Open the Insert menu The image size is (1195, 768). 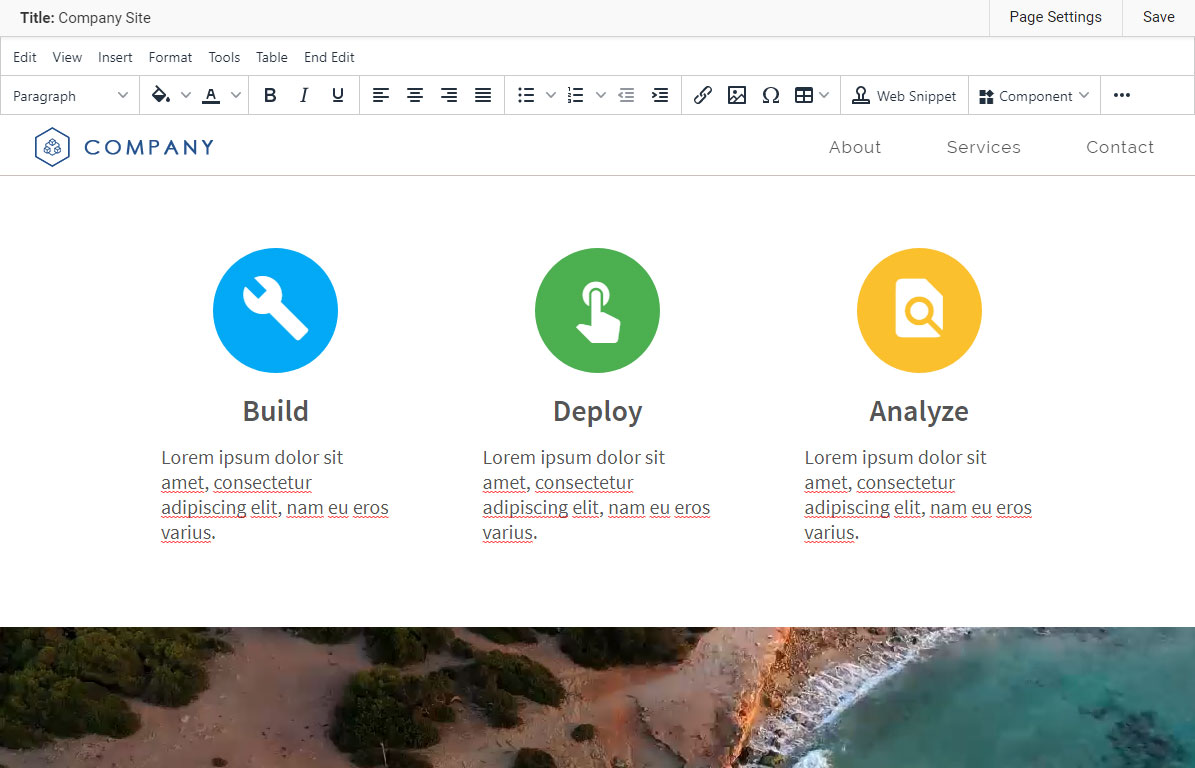tap(115, 57)
